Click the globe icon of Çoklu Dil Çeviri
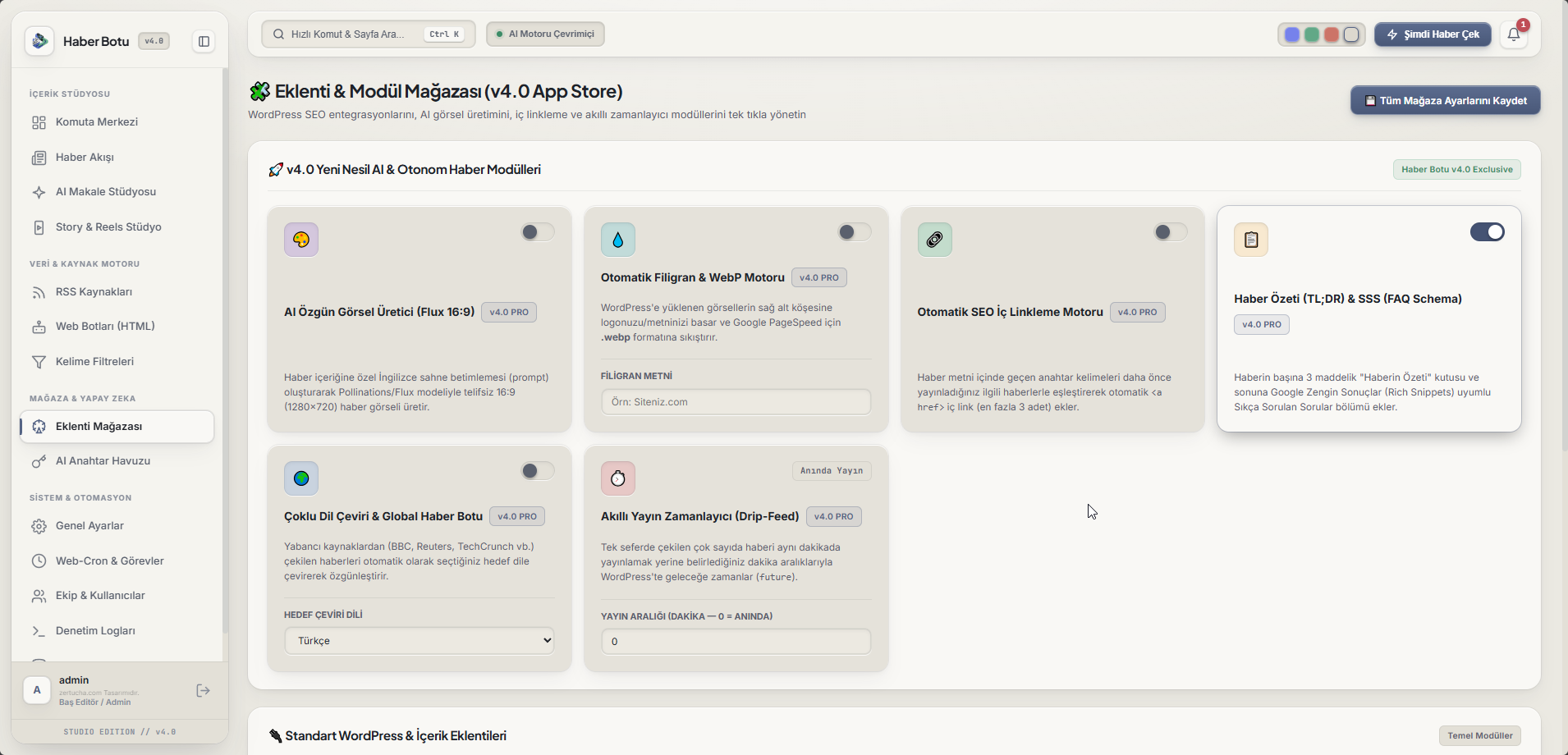The height and width of the screenshot is (755, 1568). [x=301, y=478]
